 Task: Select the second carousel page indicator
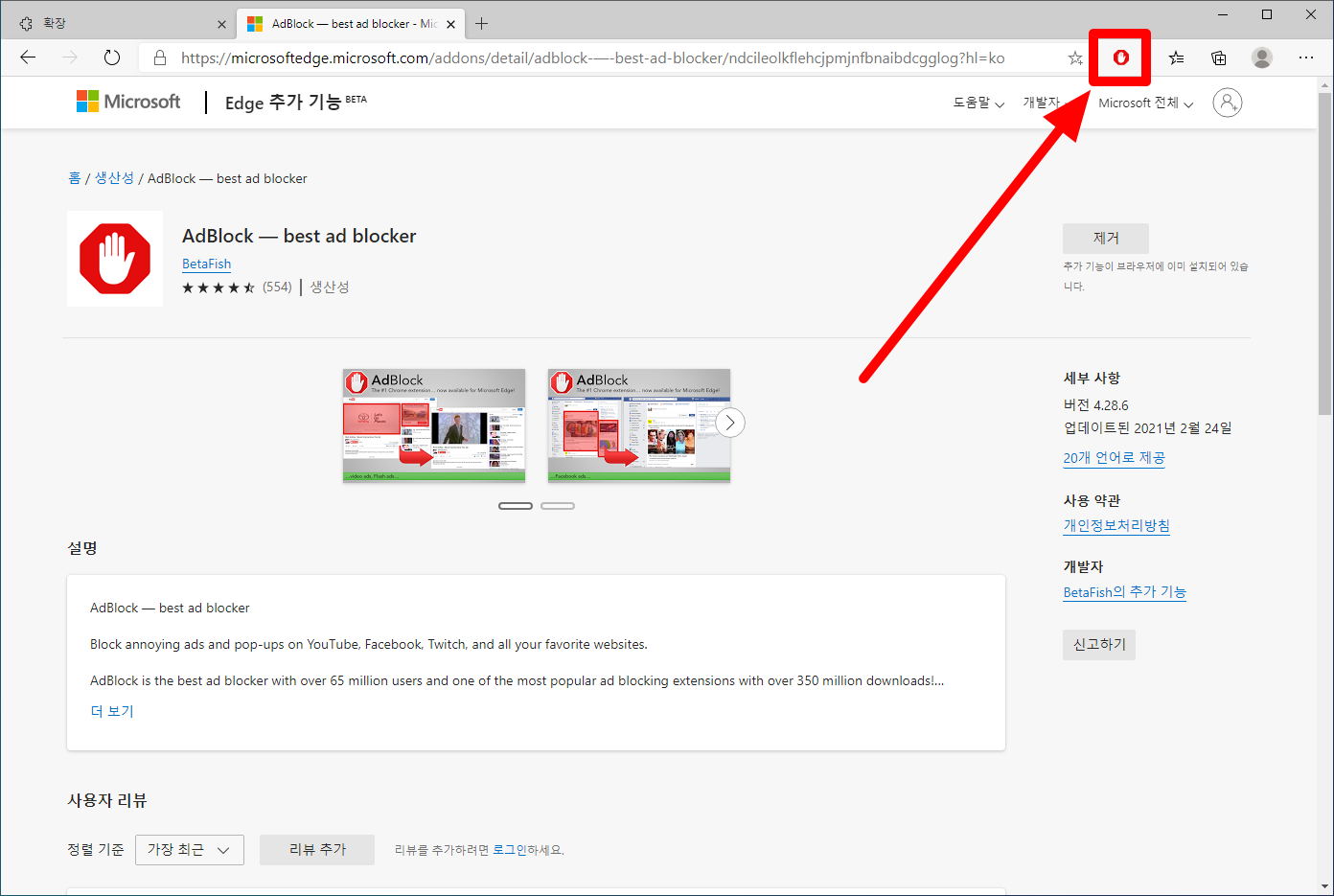coord(558,506)
